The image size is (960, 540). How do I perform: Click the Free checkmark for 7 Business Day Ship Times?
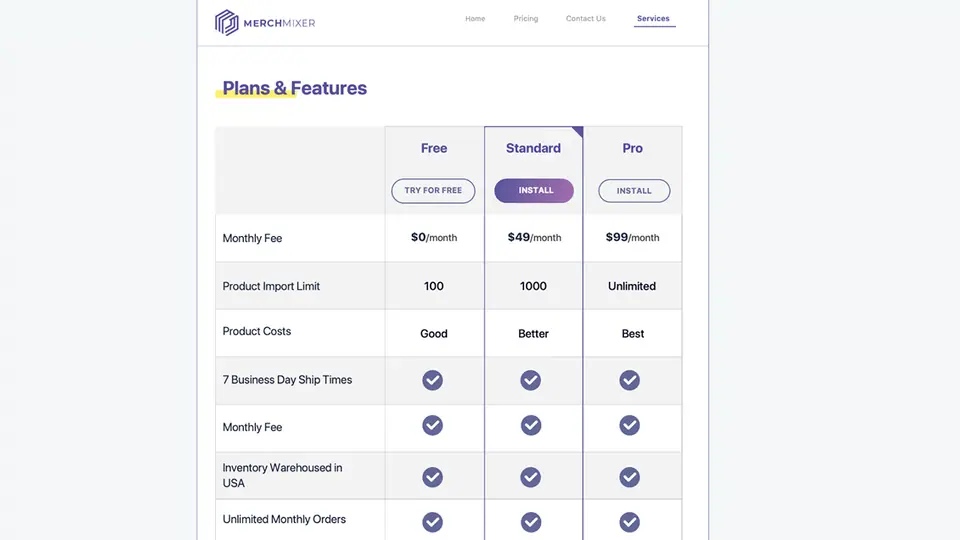point(432,380)
